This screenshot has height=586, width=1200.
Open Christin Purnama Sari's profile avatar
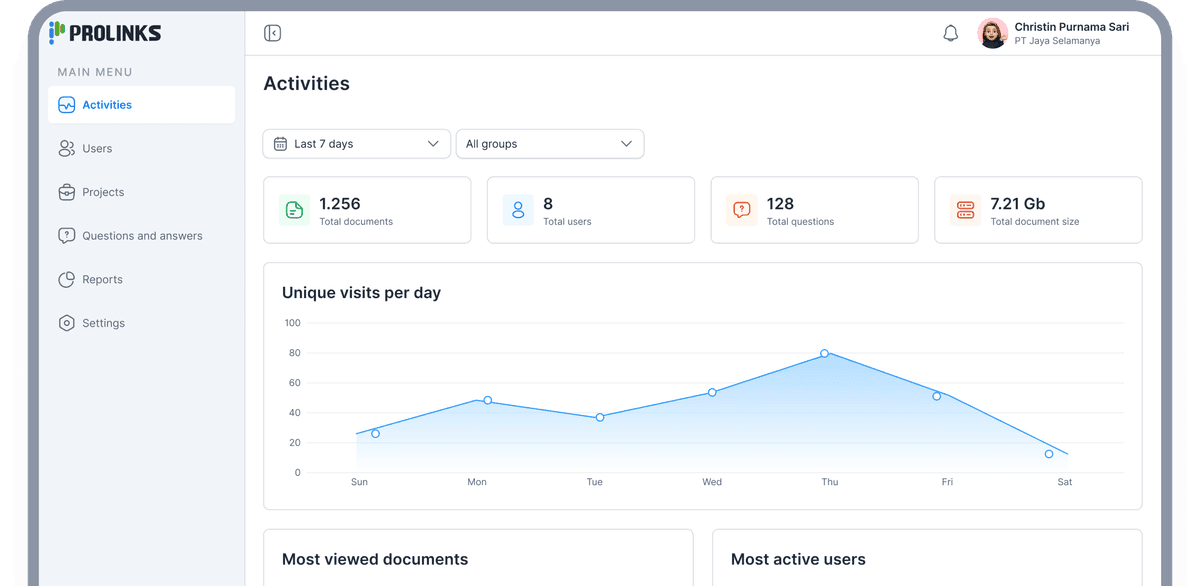pyautogui.click(x=993, y=33)
